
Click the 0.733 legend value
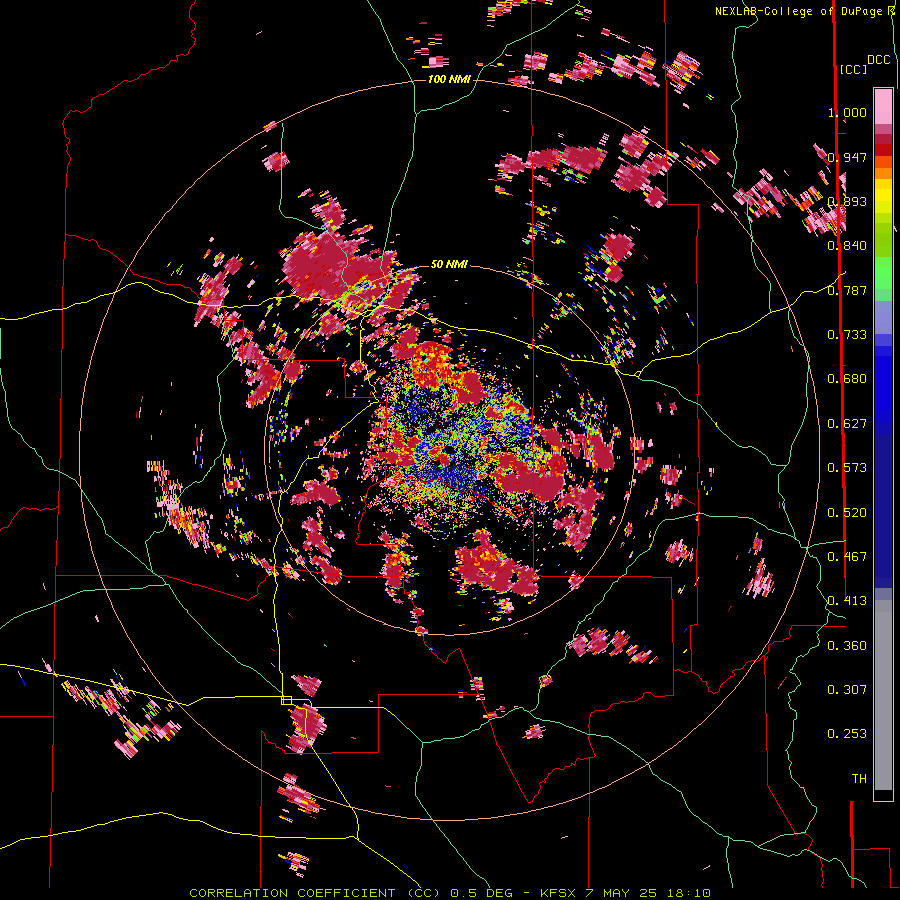[x=847, y=334]
